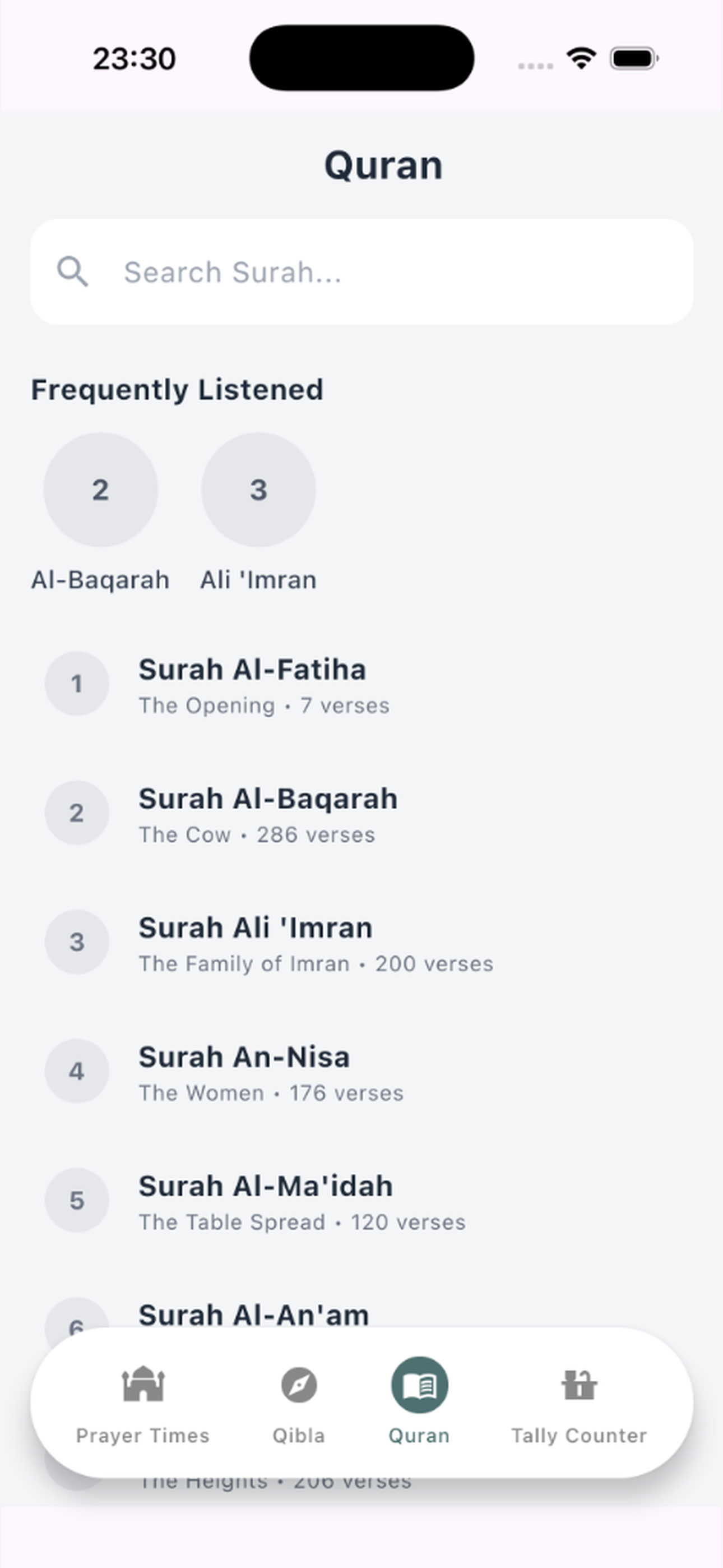
Task: Click the search magnifier icon
Action: point(72,271)
